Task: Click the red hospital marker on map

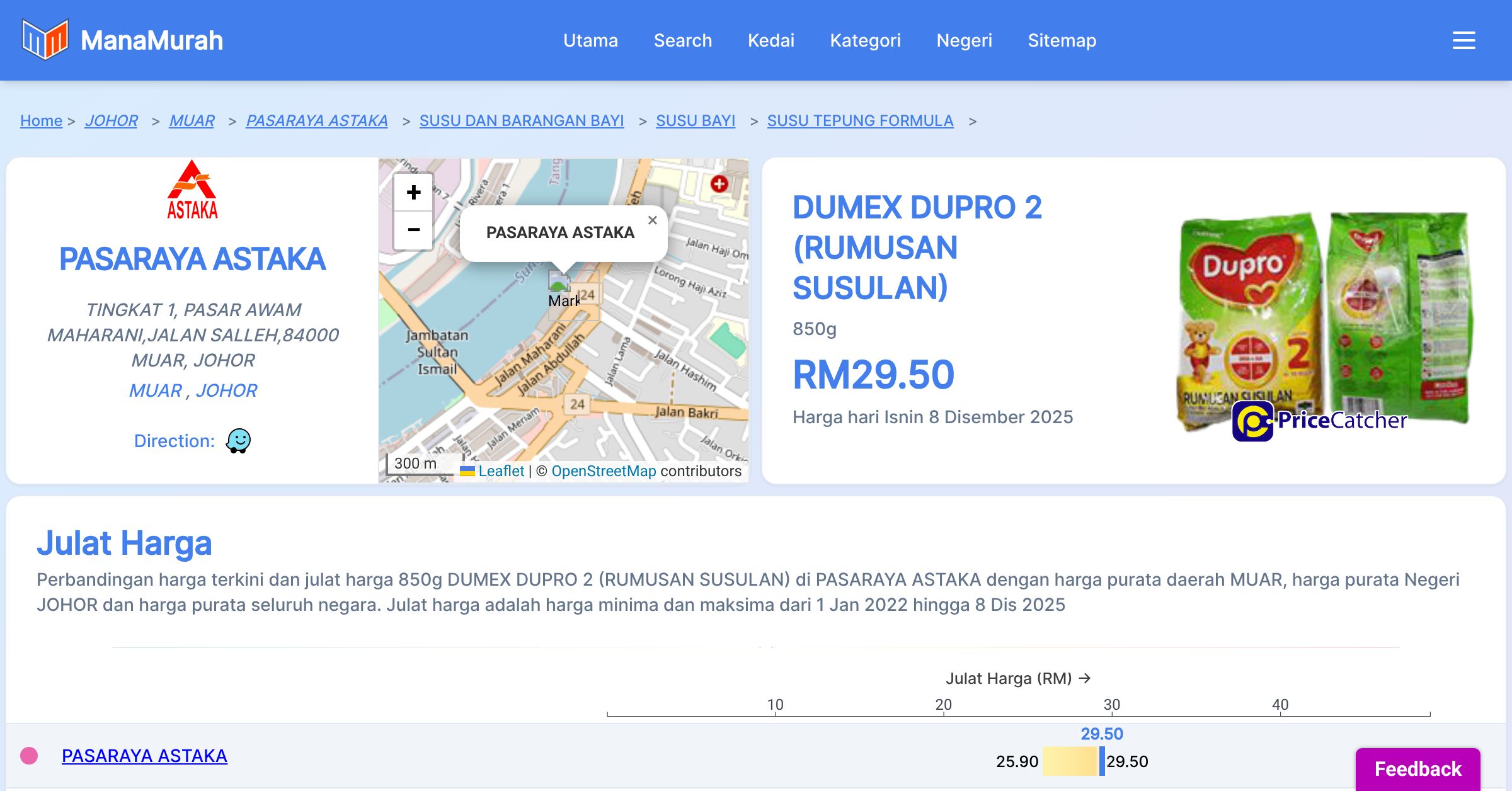Action: point(719,183)
